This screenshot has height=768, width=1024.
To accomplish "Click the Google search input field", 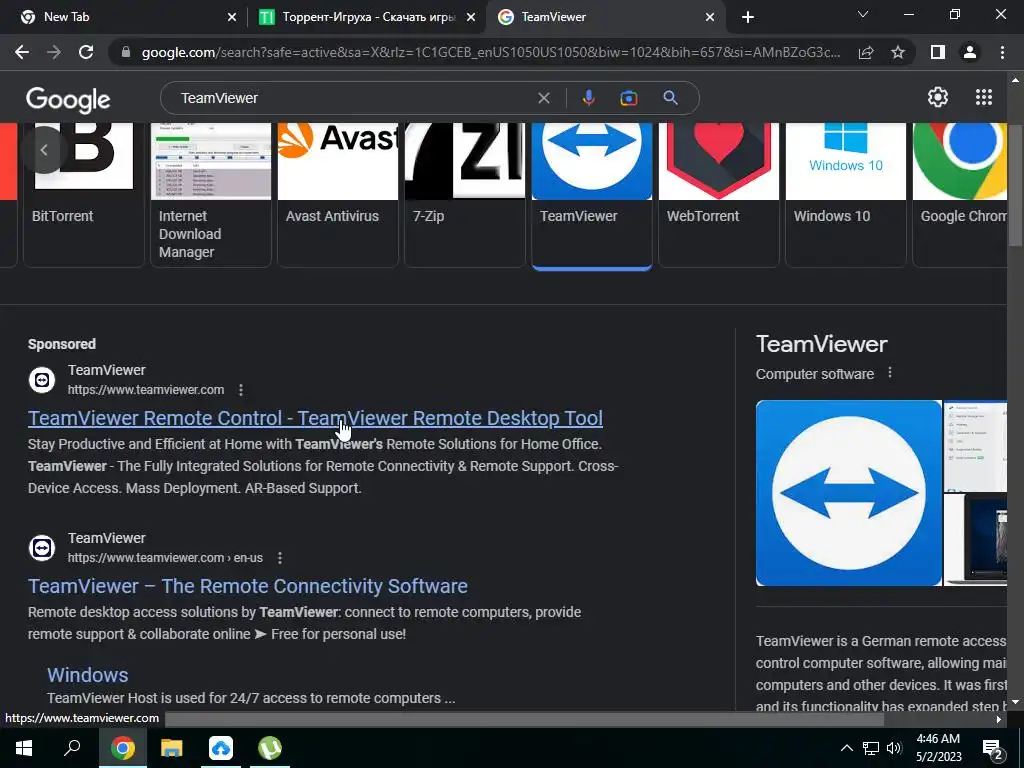I will [353, 98].
